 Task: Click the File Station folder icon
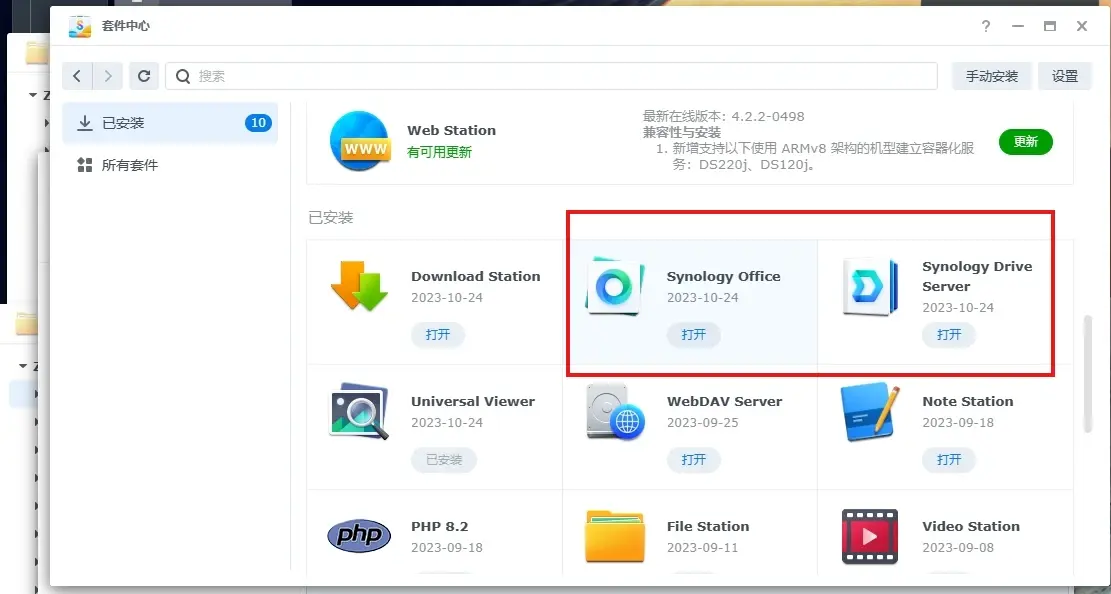pyautogui.click(x=614, y=536)
